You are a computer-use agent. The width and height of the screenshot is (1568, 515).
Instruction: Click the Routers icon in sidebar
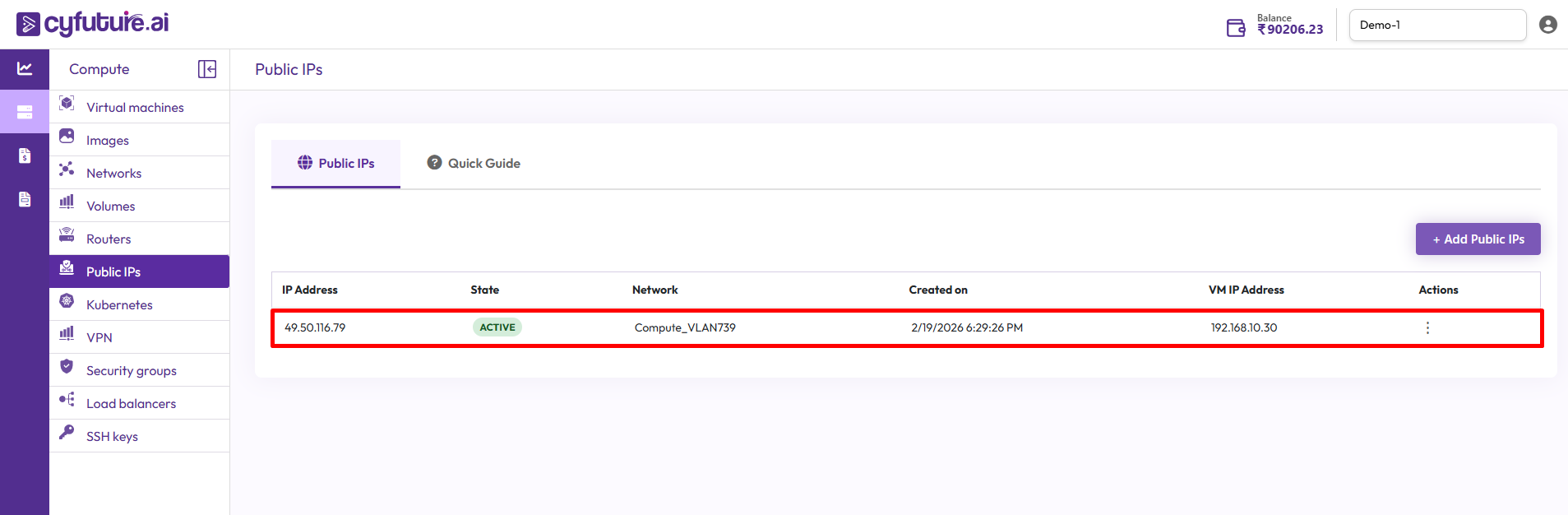tap(67, 235)
